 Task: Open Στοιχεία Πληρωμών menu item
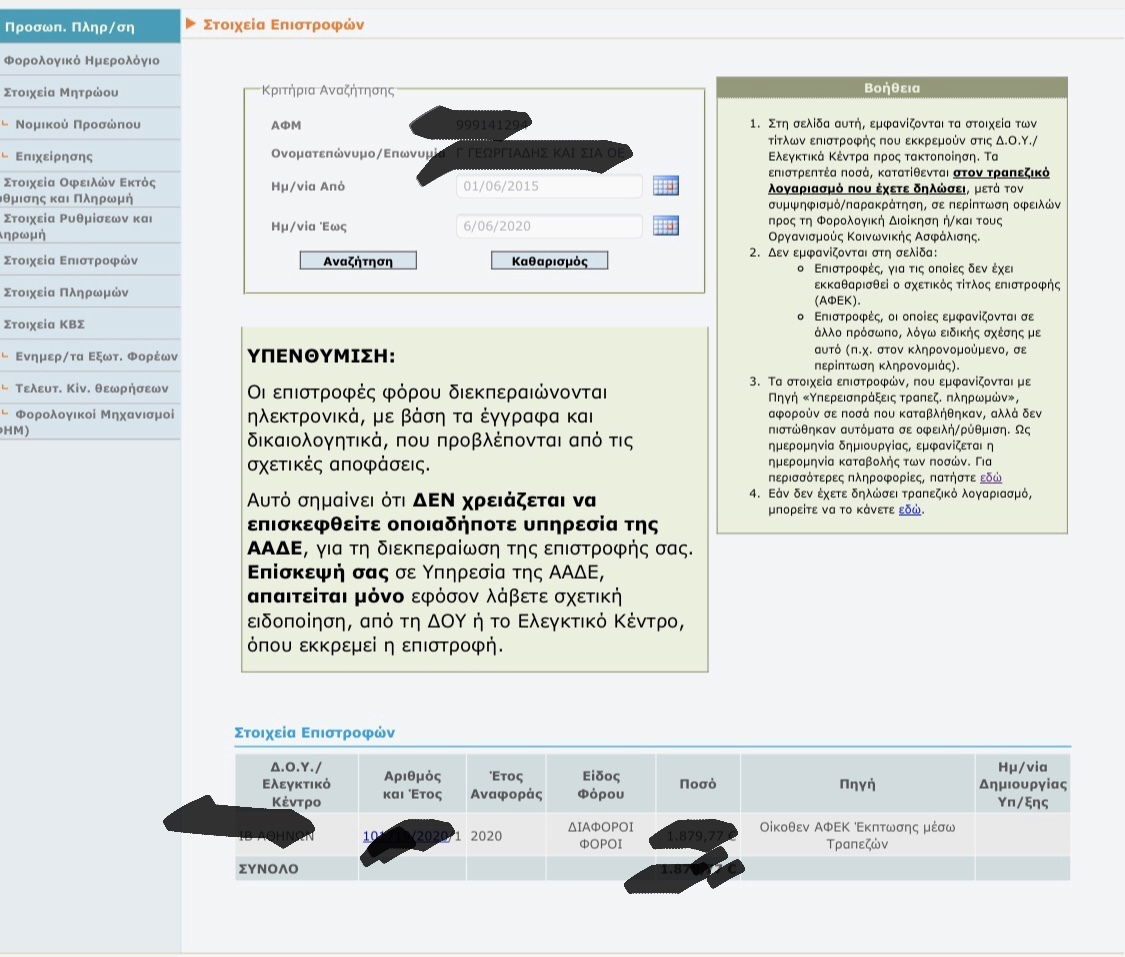click(66, 293)
